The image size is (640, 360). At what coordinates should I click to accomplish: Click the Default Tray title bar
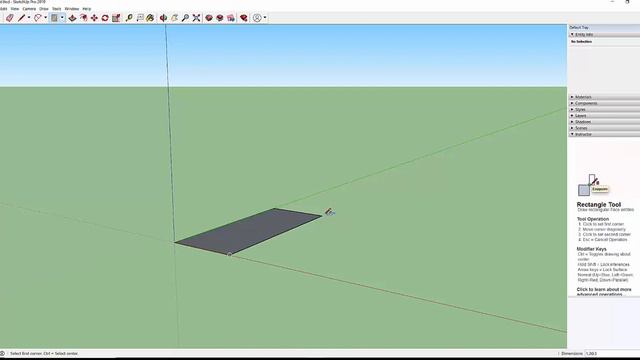[604, 27]
